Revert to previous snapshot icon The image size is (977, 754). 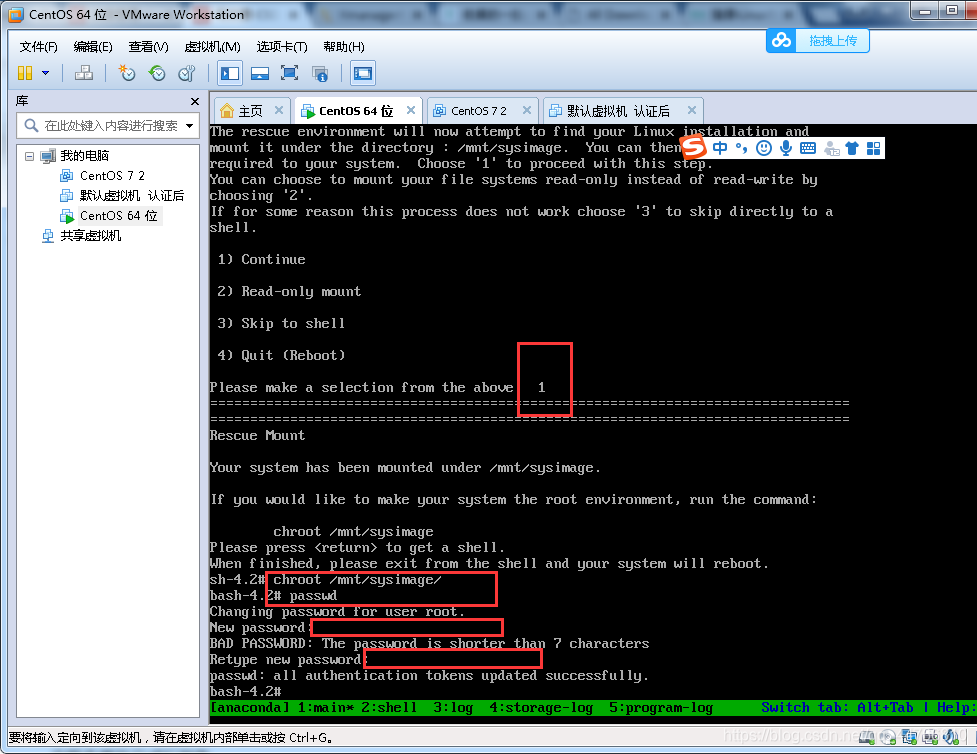point(157,73)
